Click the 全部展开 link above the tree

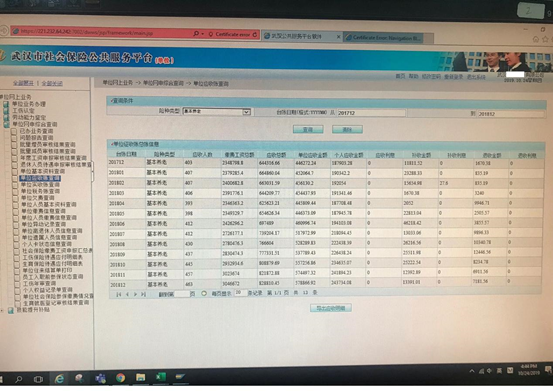click(x=23, y=83)
